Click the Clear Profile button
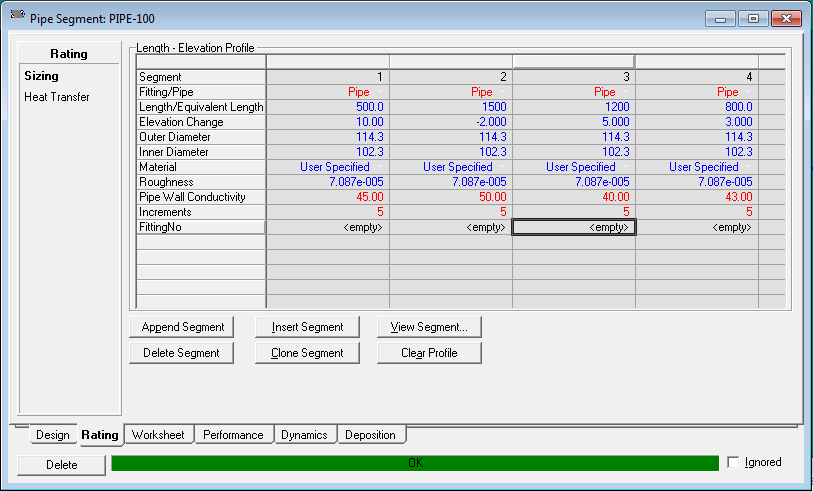The height and width of the screenshot is (491, 813). click(429, 353)
